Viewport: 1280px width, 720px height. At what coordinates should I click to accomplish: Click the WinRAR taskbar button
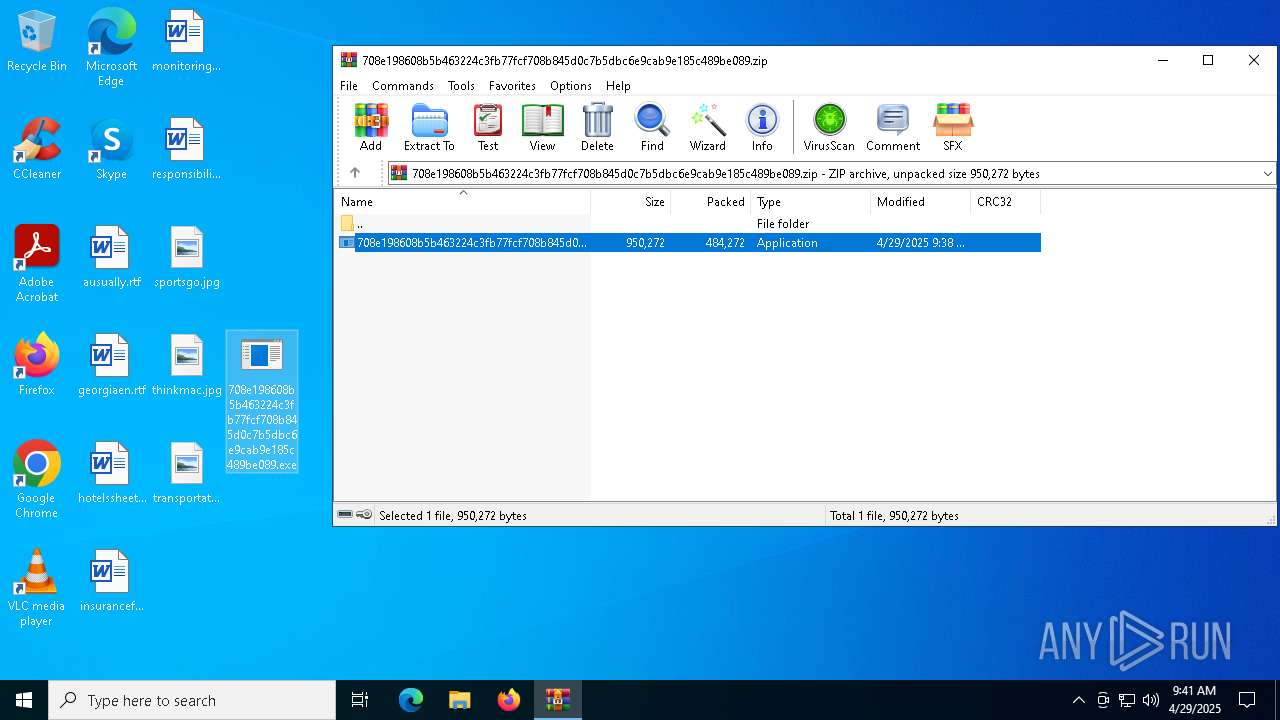(x=558, y=700)
